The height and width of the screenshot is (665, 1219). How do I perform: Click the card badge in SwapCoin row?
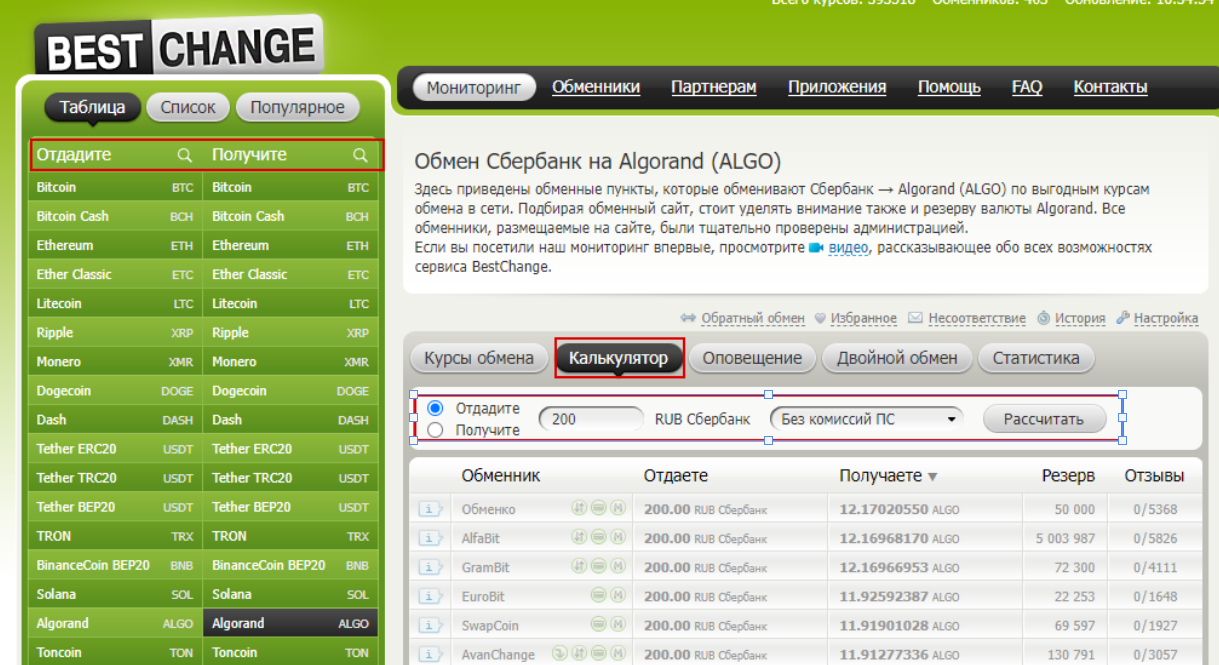click(x=599, y=624)
